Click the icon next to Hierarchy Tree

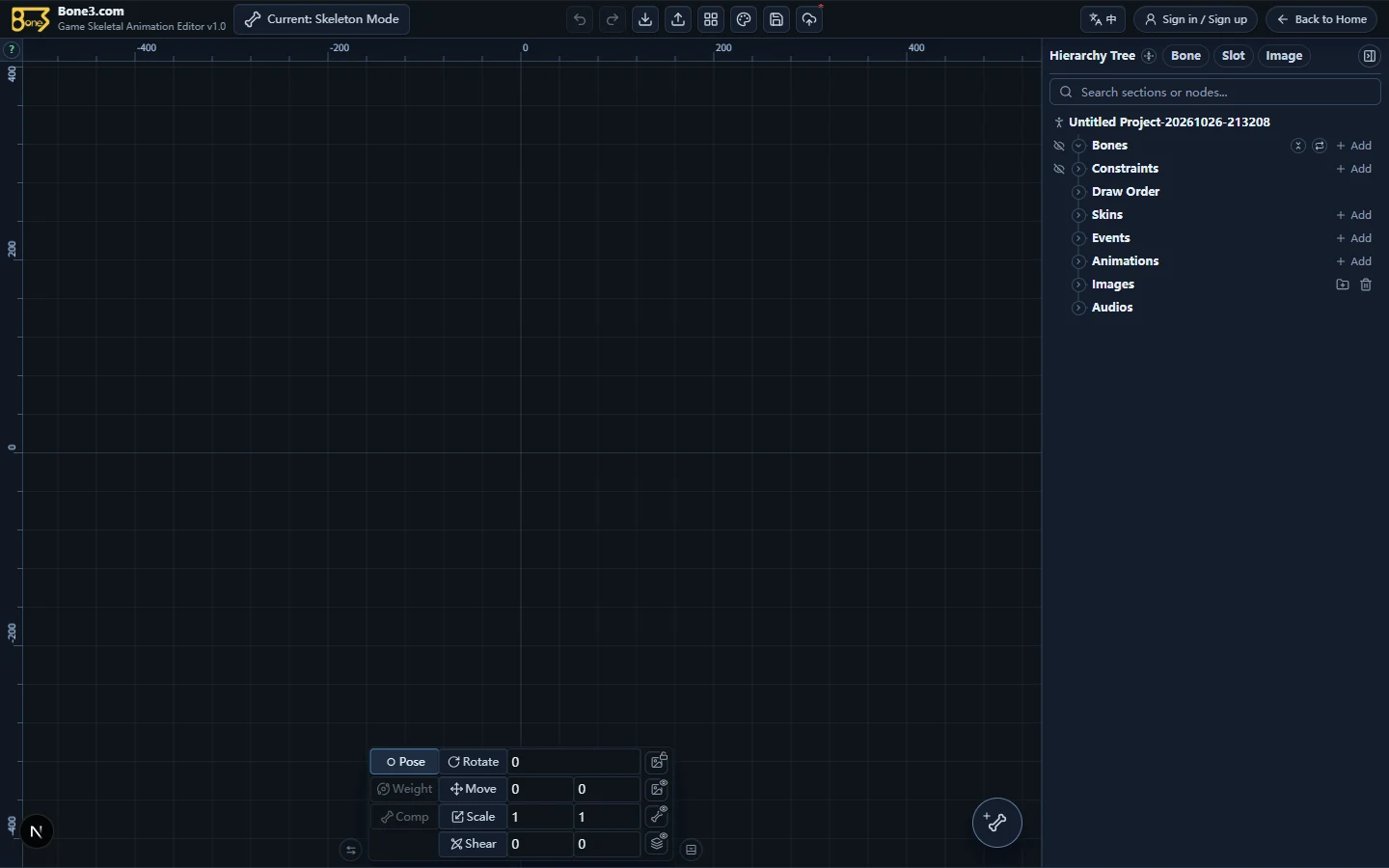(x=1149, y=56)
